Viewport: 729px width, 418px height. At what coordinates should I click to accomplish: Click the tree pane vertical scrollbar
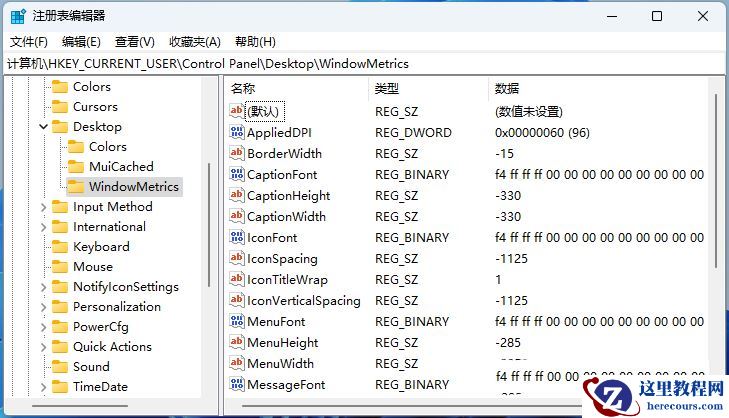coord(209,225)
